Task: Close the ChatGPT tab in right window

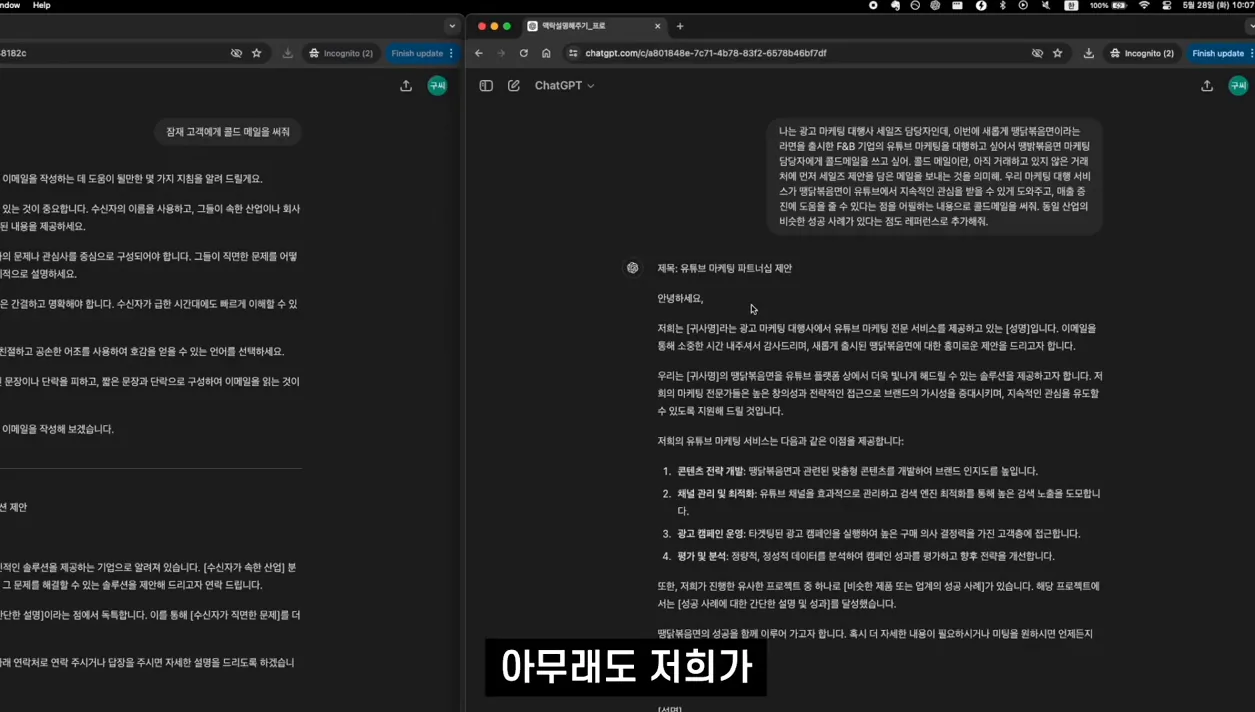Action: pyautogui.click(x=657, y=26)
